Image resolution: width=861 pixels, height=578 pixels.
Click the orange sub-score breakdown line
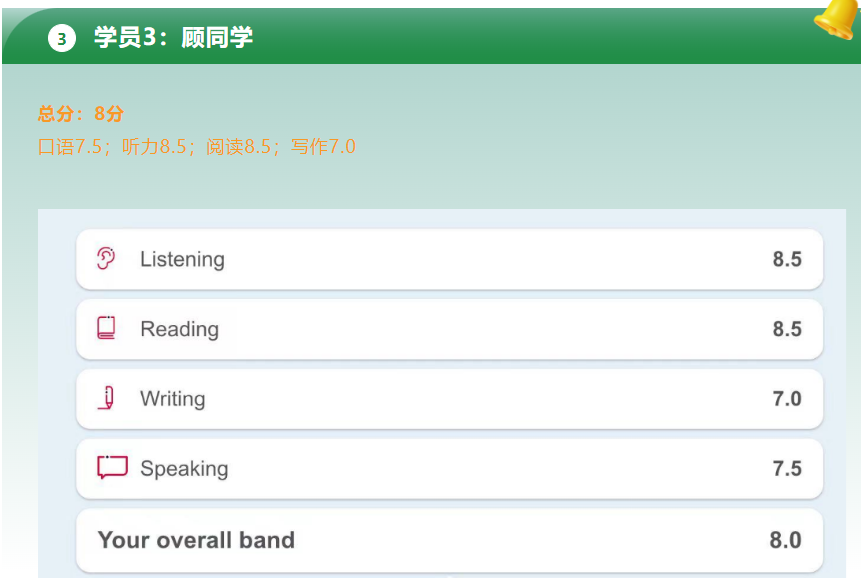(197, 147)
